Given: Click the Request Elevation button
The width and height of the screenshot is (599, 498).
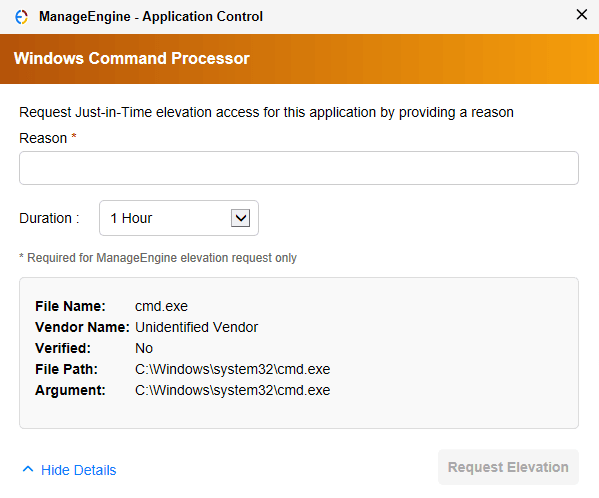Looking at the screenshot, I should [508, 467].
